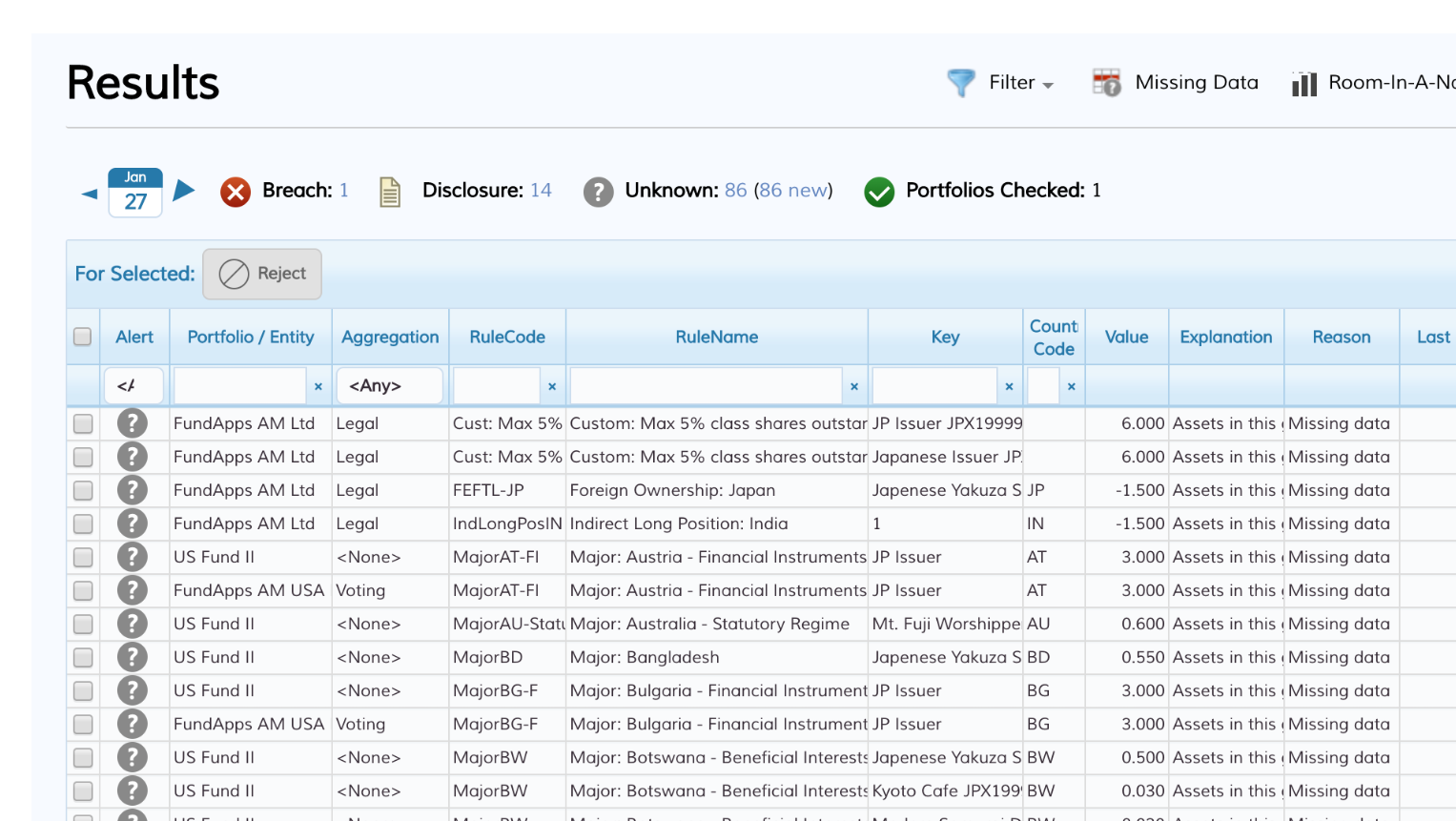Click the 86 new unknown link

(793, 191)
